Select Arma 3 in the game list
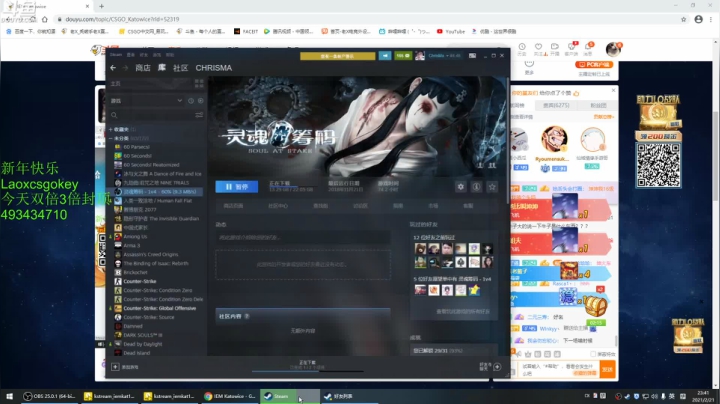Viewport: 720px width, 404px height. 131,246
